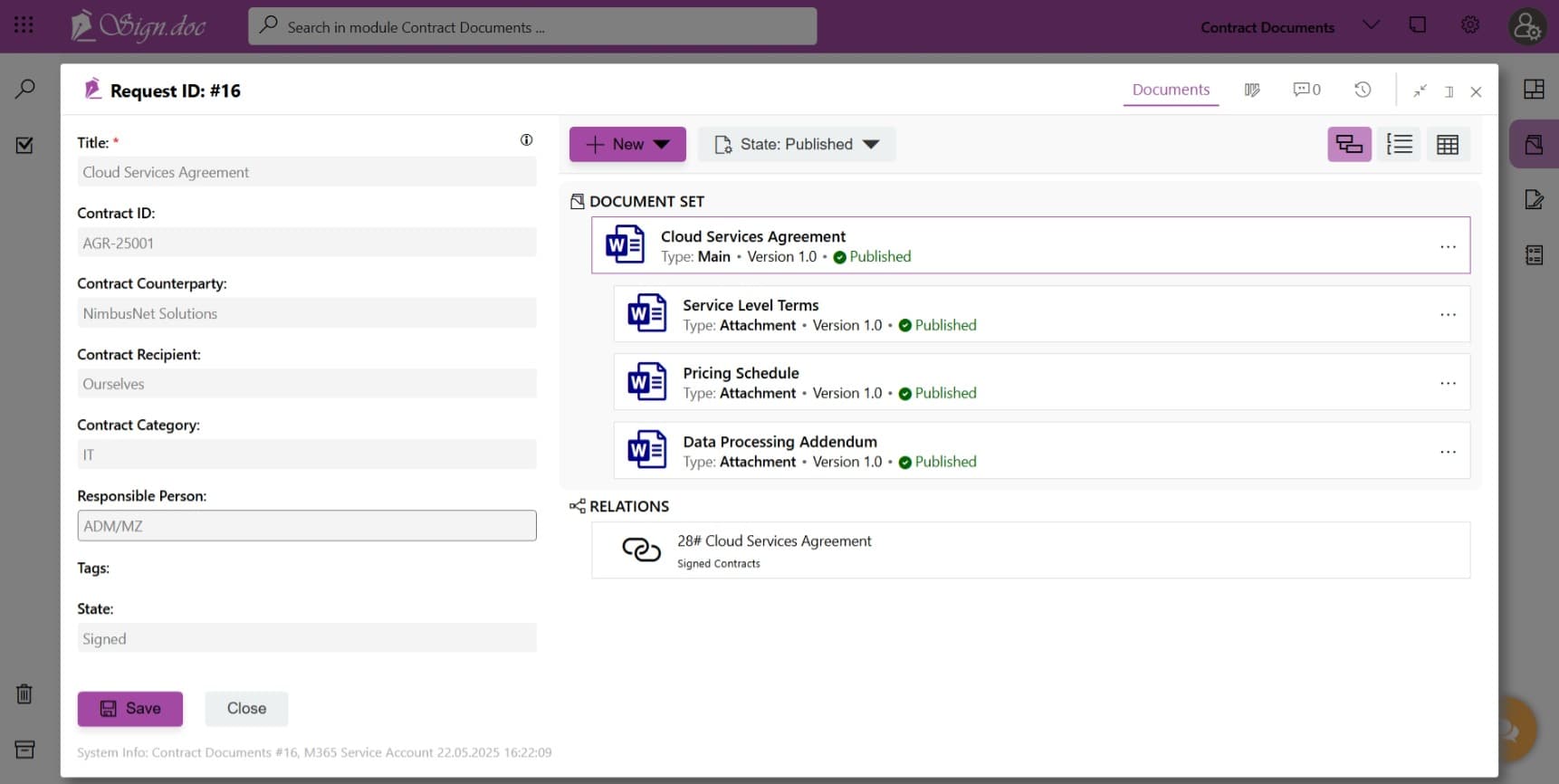Image resolution: width=1559 pixels, height=784 pixels.
Task: Click the square window icon beside settings
Action: tap(1418, 25)
